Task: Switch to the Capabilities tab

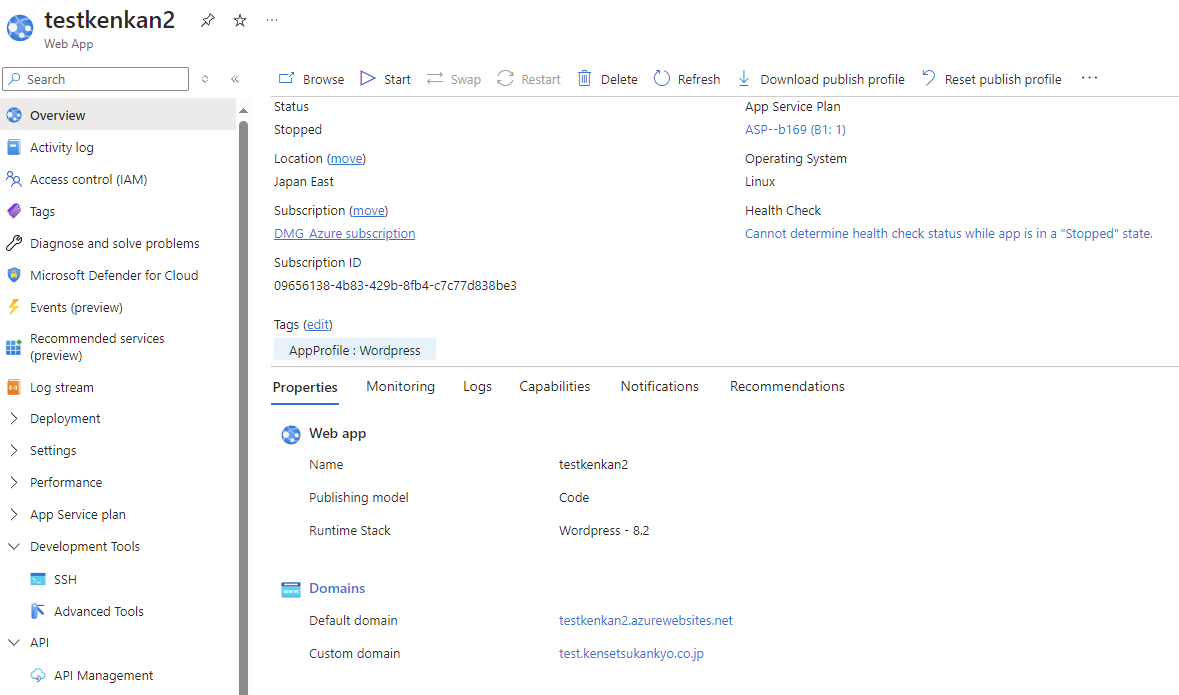Action: click(x=555, y=387)
